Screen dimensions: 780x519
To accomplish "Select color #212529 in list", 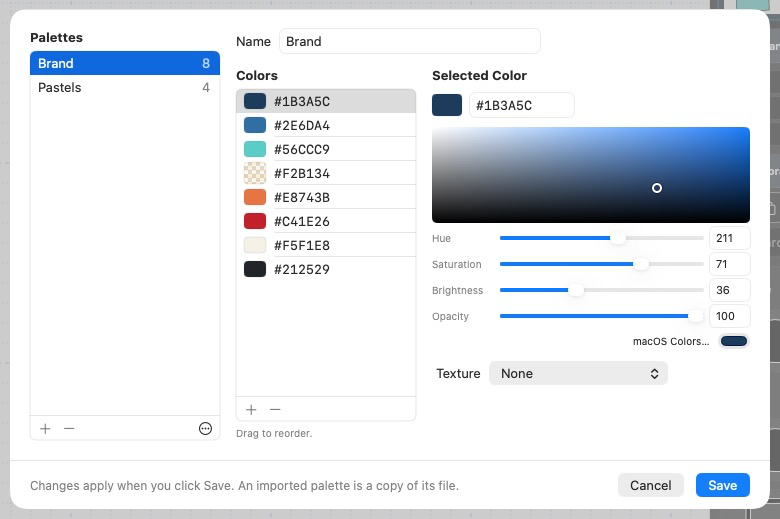I will [326, 269].
